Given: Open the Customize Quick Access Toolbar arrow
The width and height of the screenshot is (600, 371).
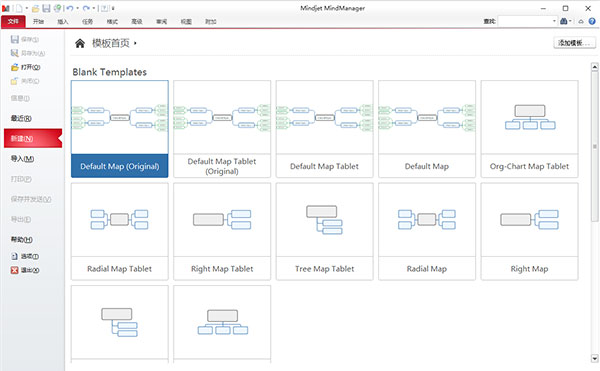Looking at the screenshot, I should pos(113,8).
